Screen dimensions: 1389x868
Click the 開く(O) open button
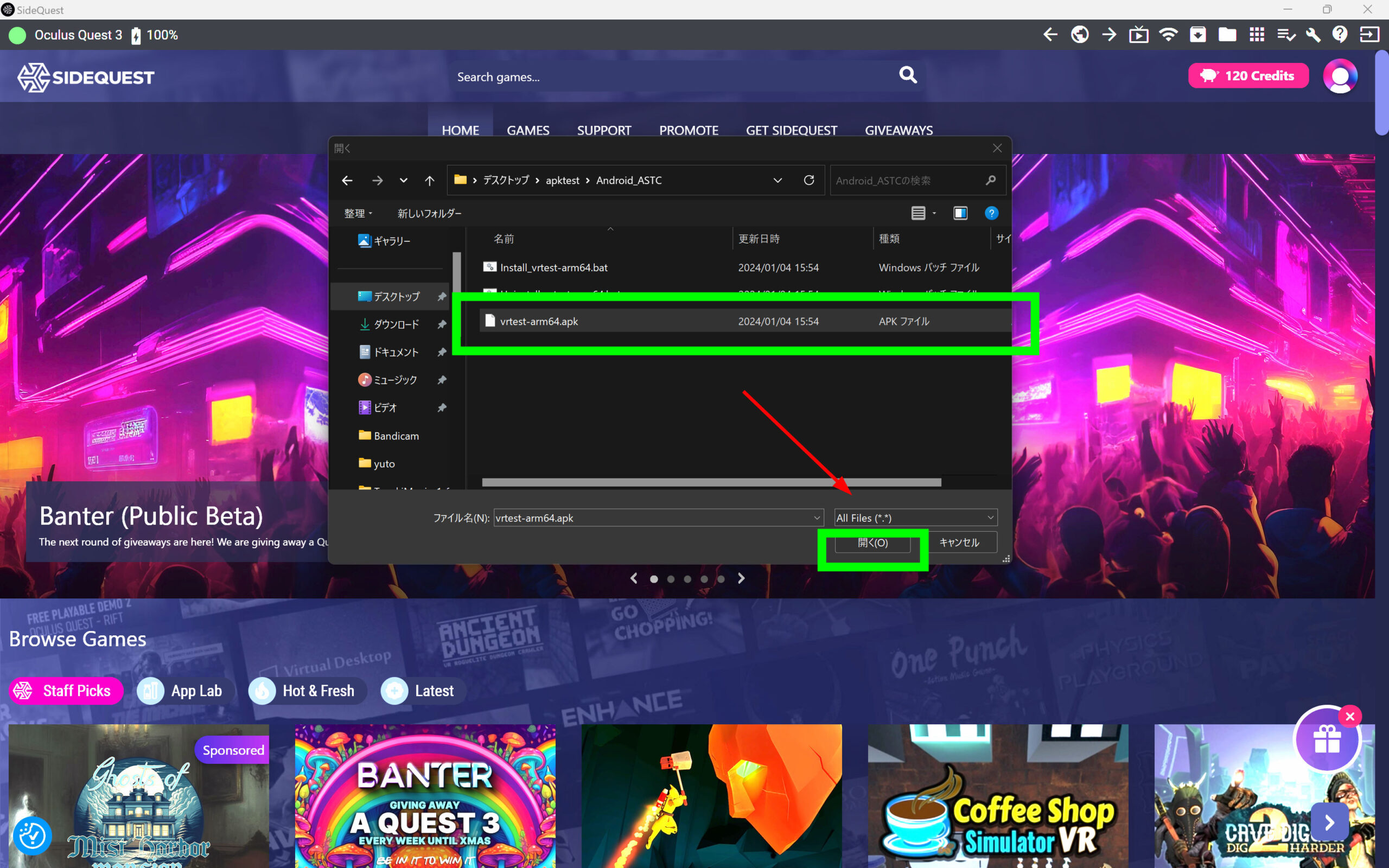(x=872, y=542)
